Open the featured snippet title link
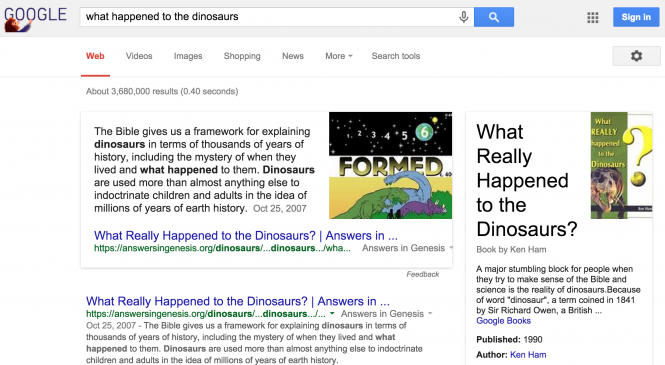This screenshot has height=365, width=665. (x=246, y=235)
